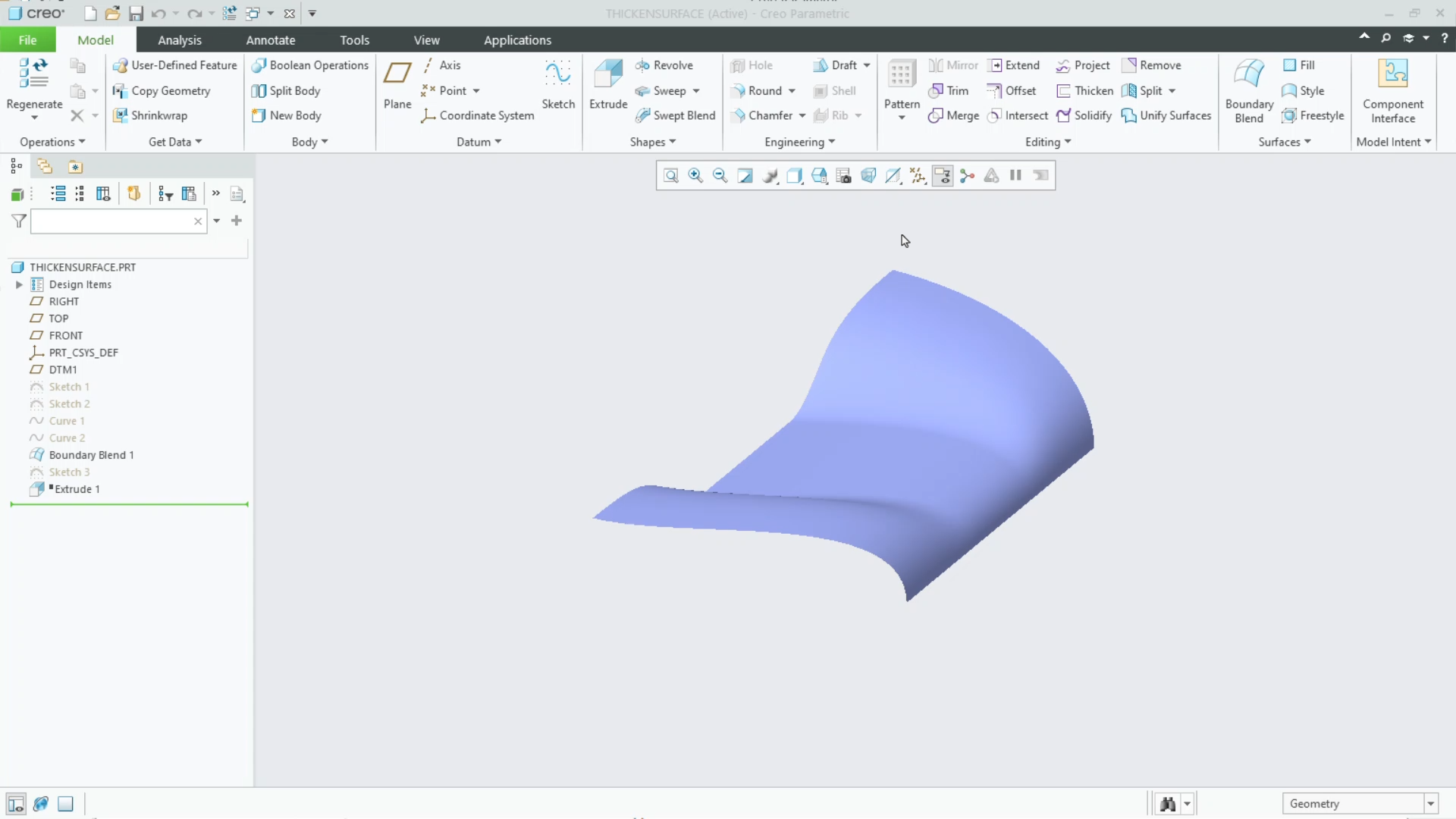Toggle annotation display in graphics toolbar
This screenshot has height=819, width=1456.
943,176
